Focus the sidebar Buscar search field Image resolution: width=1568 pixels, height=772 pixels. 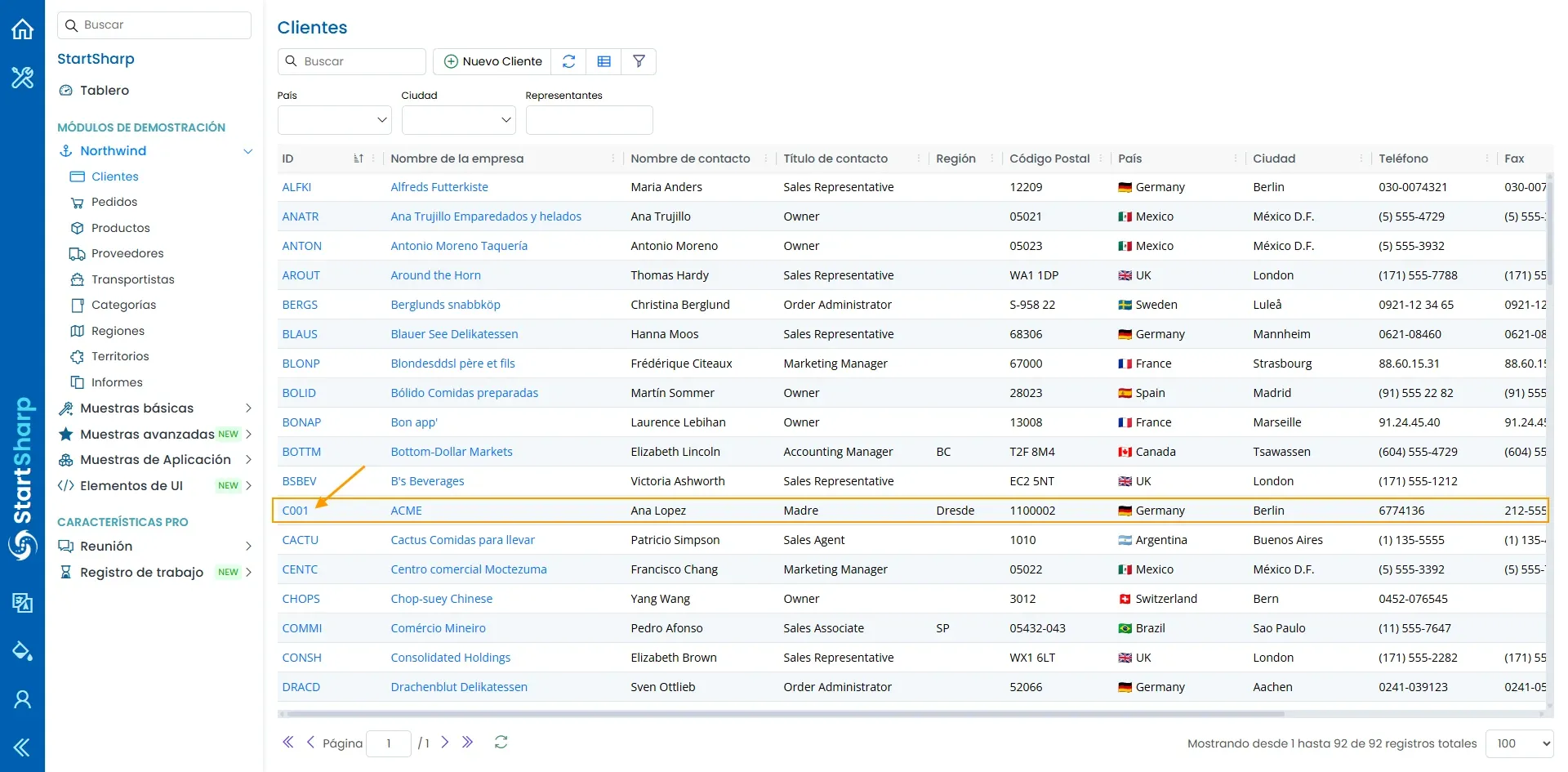154,25
